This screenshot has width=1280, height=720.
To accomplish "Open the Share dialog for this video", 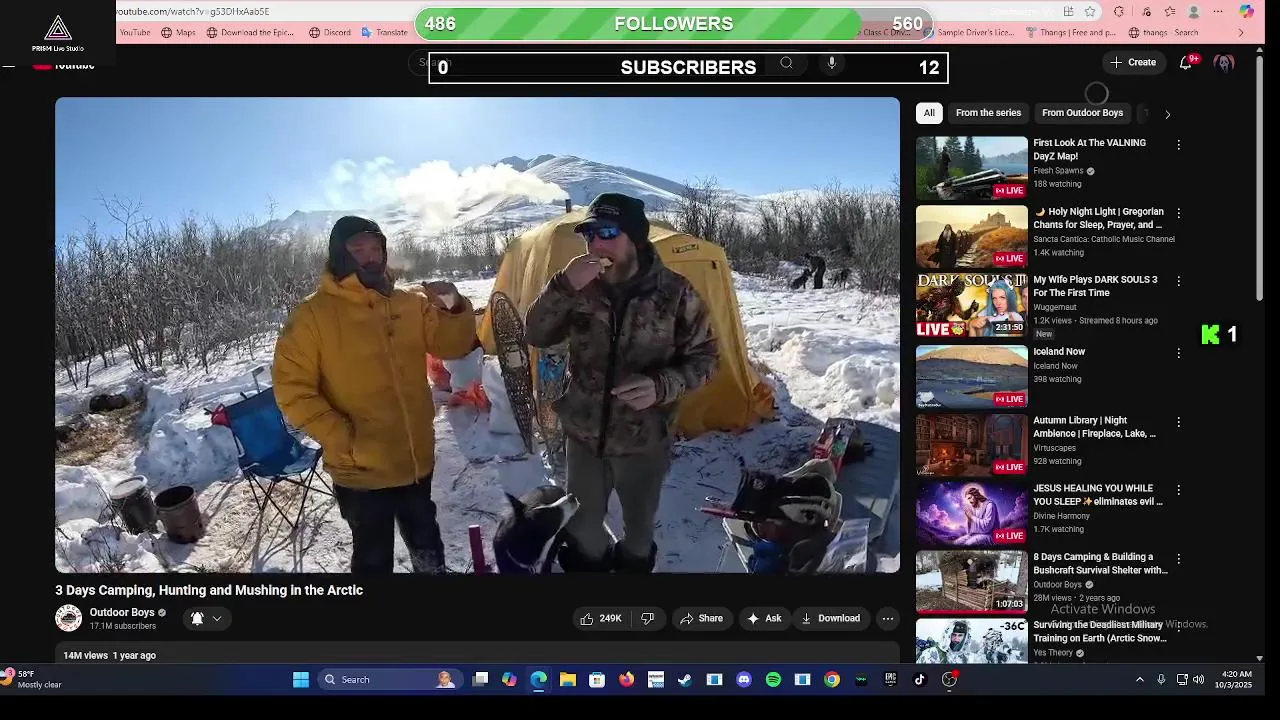I will tap(701, 619).
